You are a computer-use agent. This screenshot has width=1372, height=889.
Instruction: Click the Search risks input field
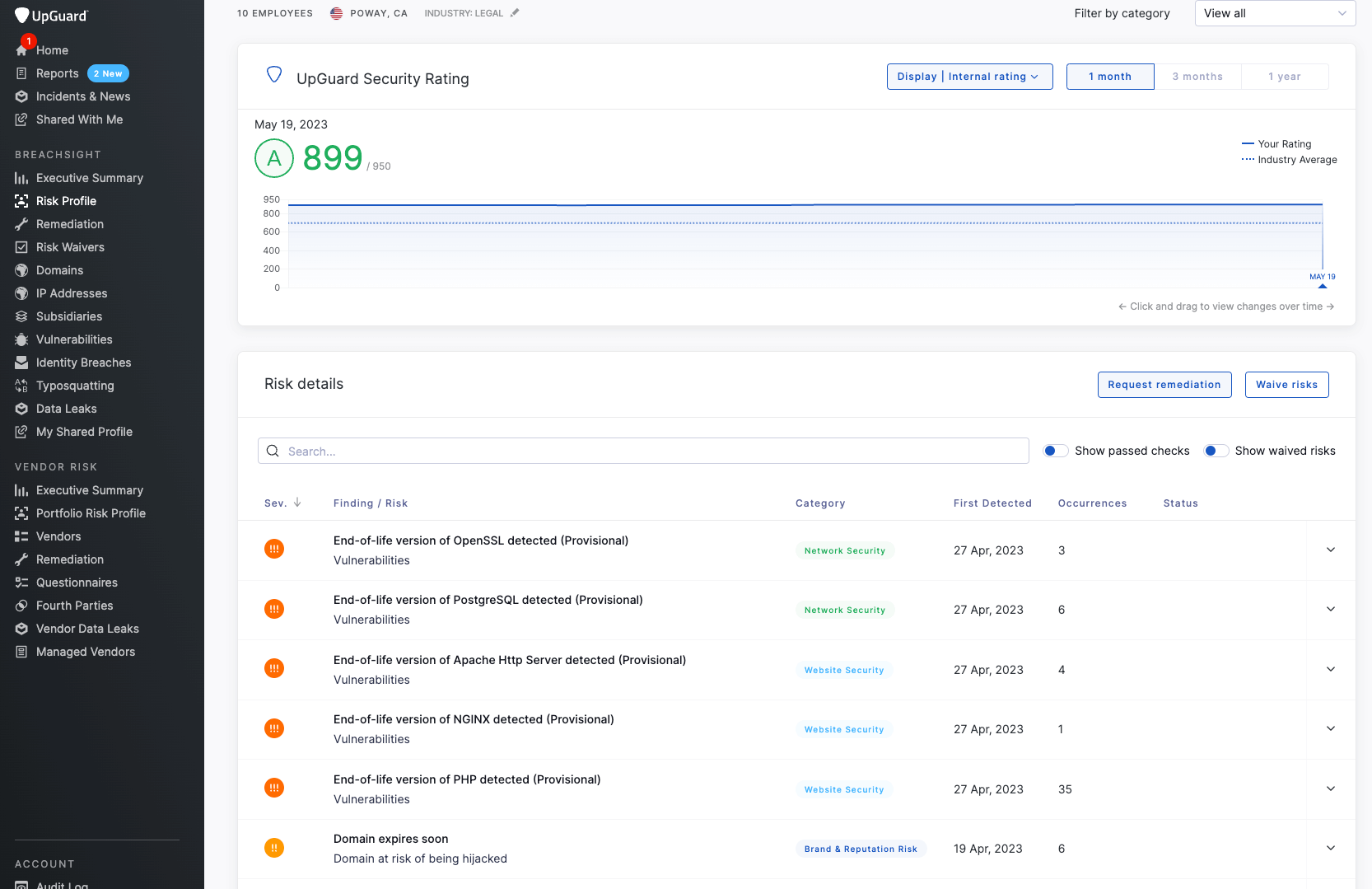pos(643,451)
